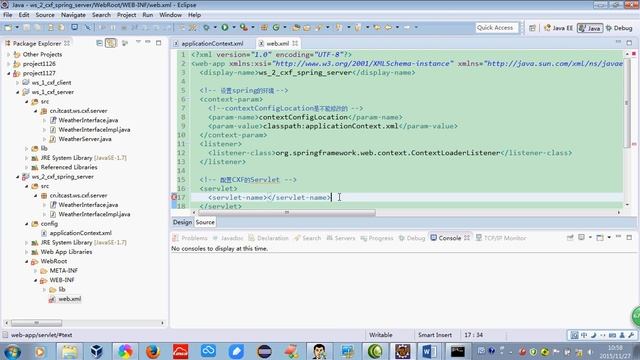The width and height of the screenshot is (640, 360).
Task: Toggle Link with Editor in Package Explorer
Action: click(x=111, y=43)
